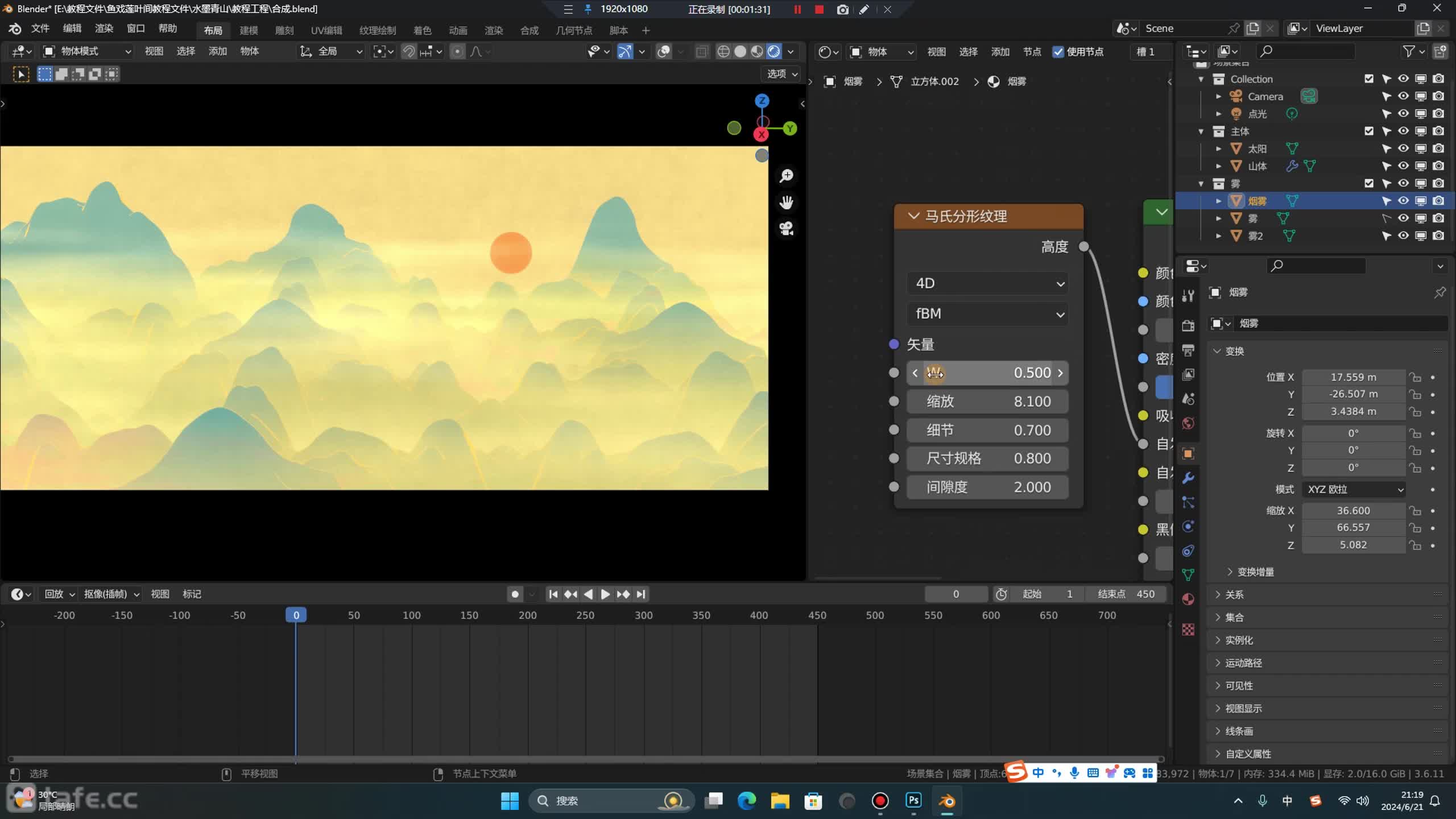Open the Object Data properties tab

click(x=1188, y=575)
